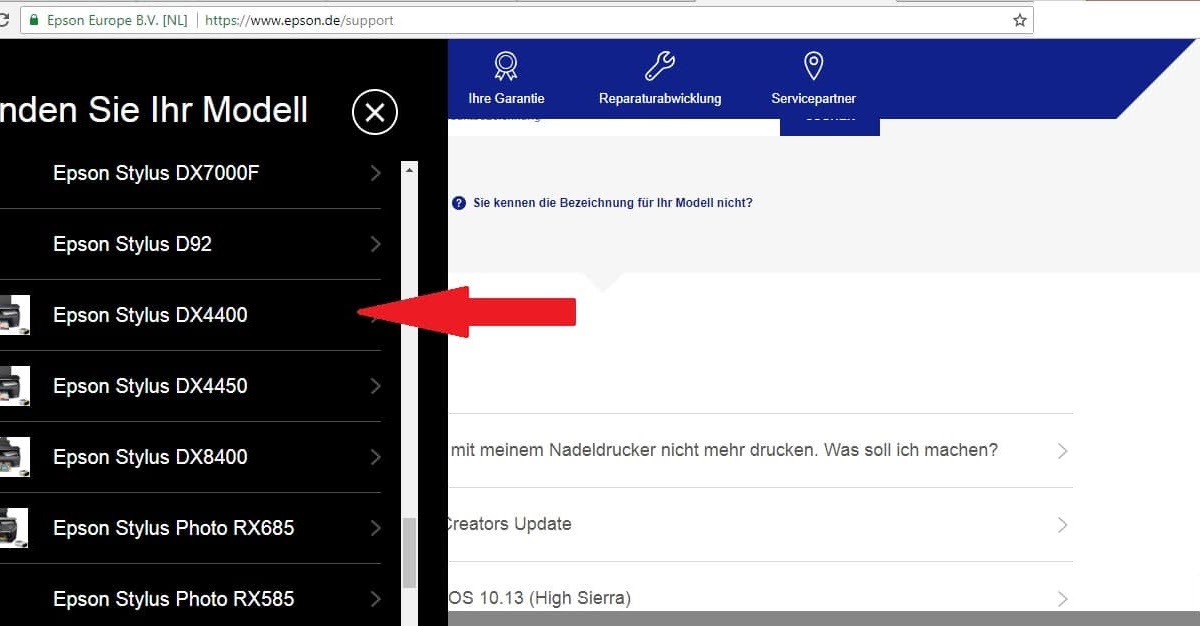Bookmark page with star icon
The image size is (1200, 626).
1019,20
